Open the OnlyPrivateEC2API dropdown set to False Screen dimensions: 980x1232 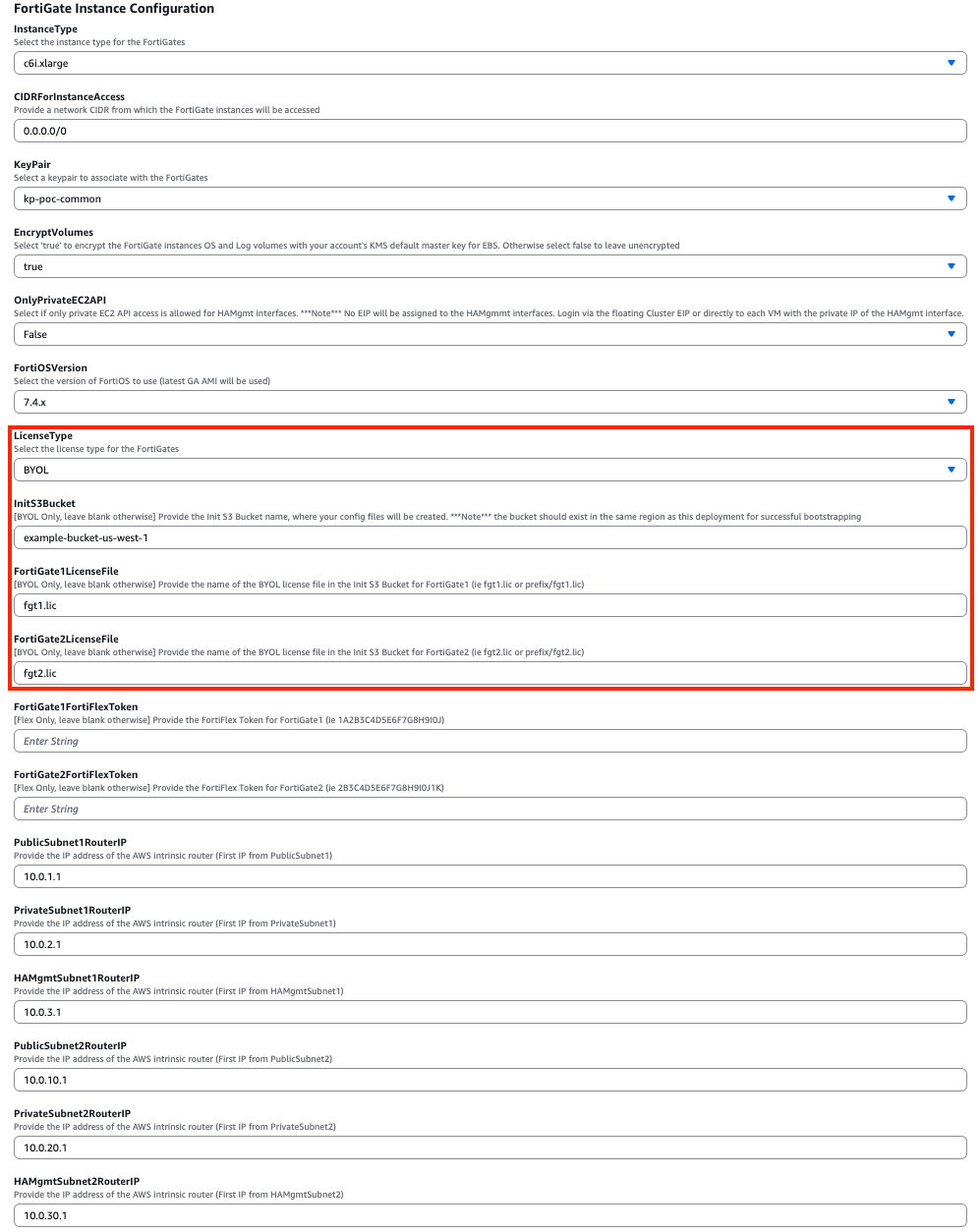tap(490, 334)
